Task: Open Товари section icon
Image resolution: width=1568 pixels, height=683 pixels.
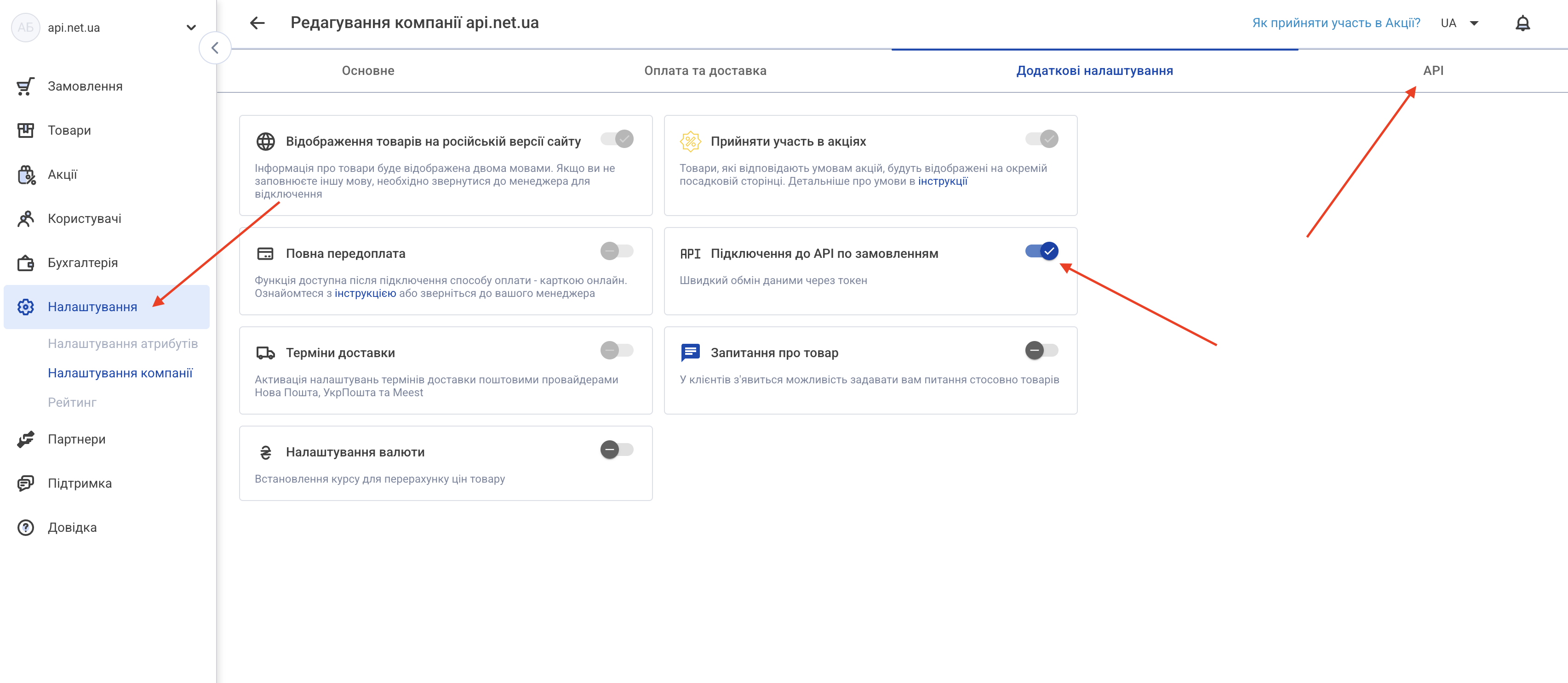Action: [x=26, y=130]
